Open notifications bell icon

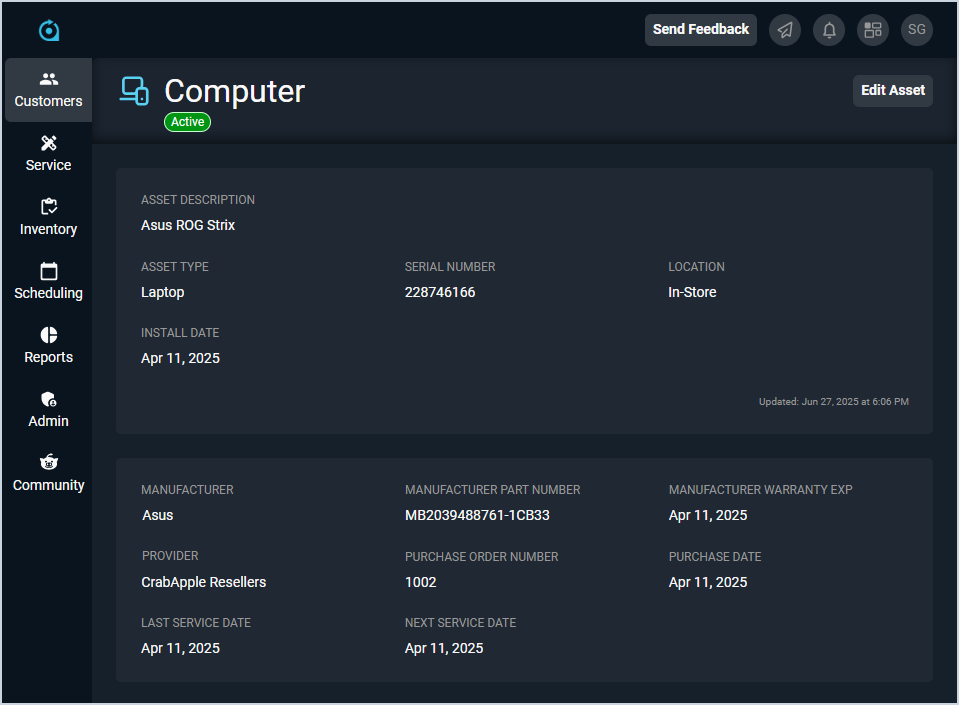click(829, 30)
